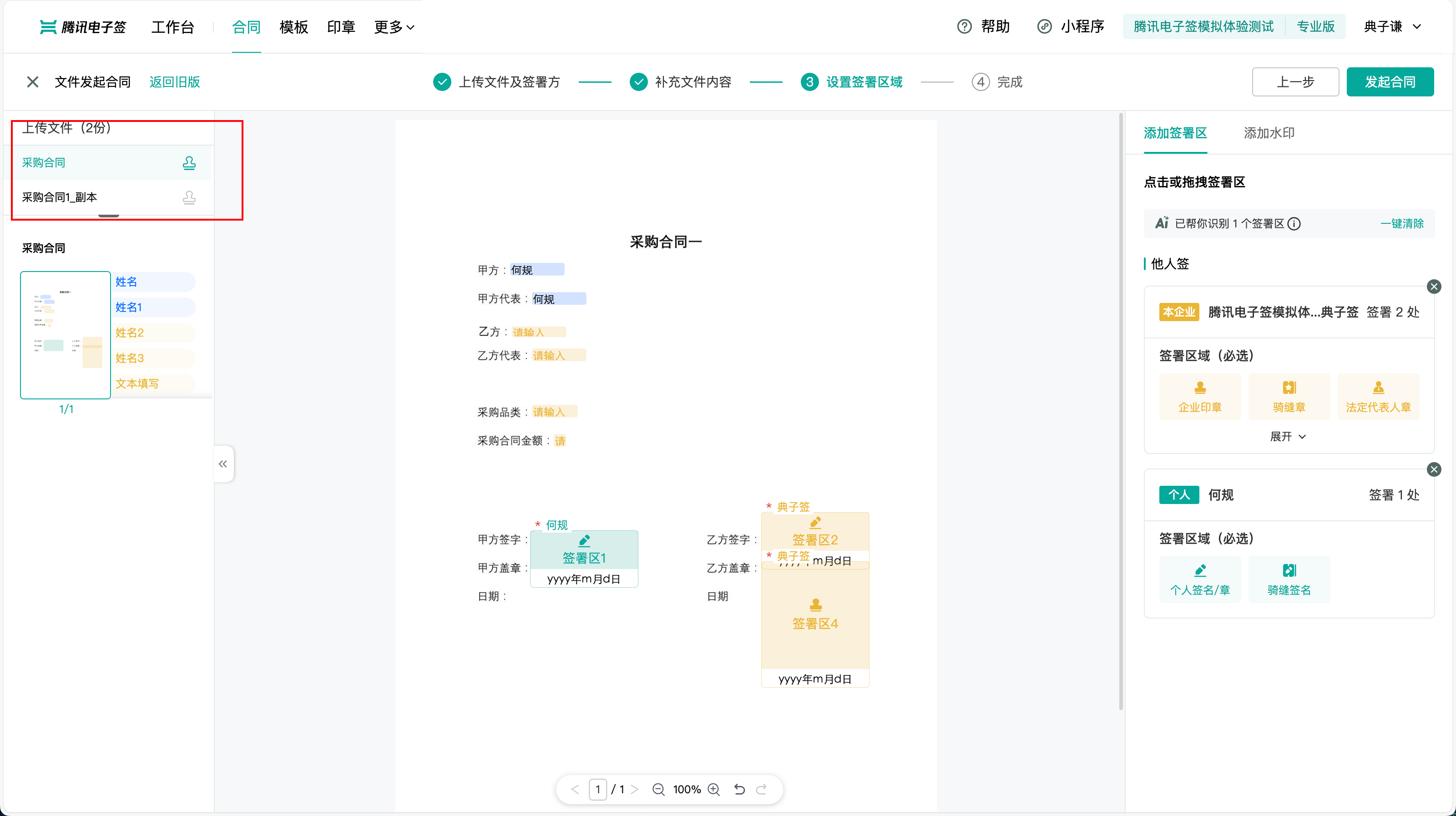Click 帮助 text link
Screen dimensions: 1456x816
tap(996, 26)
